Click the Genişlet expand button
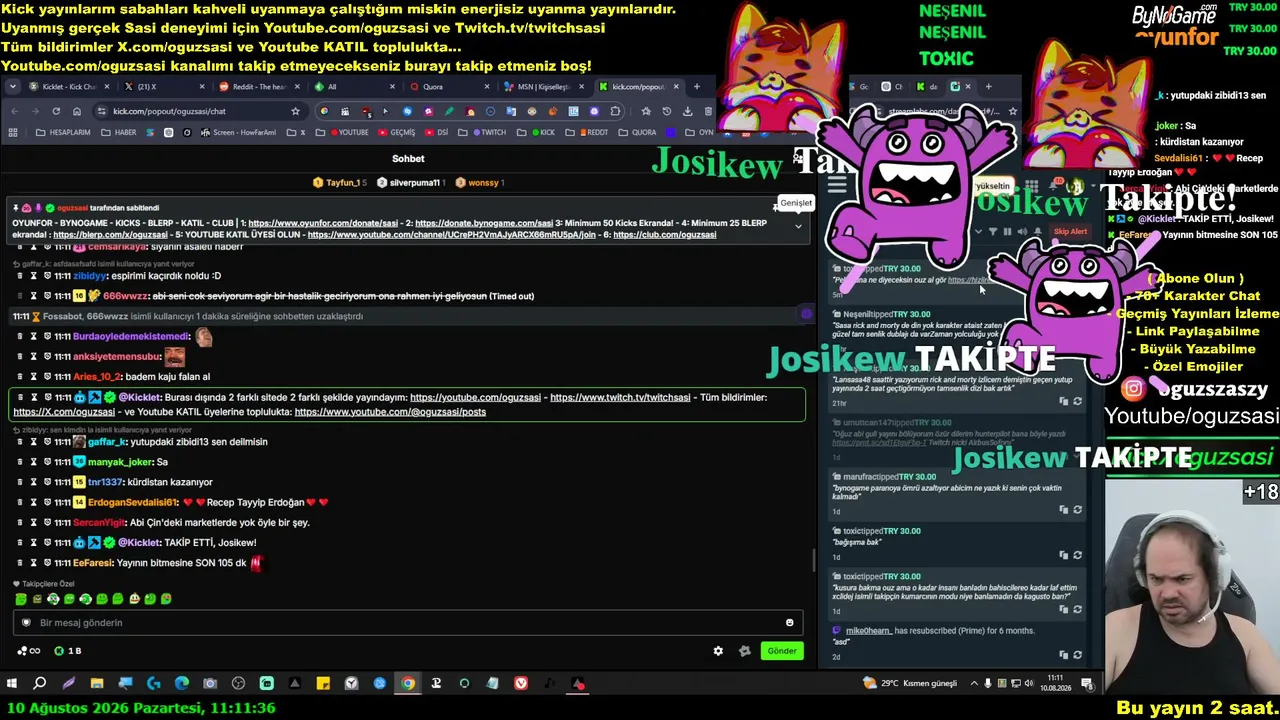 click(796, 203)
